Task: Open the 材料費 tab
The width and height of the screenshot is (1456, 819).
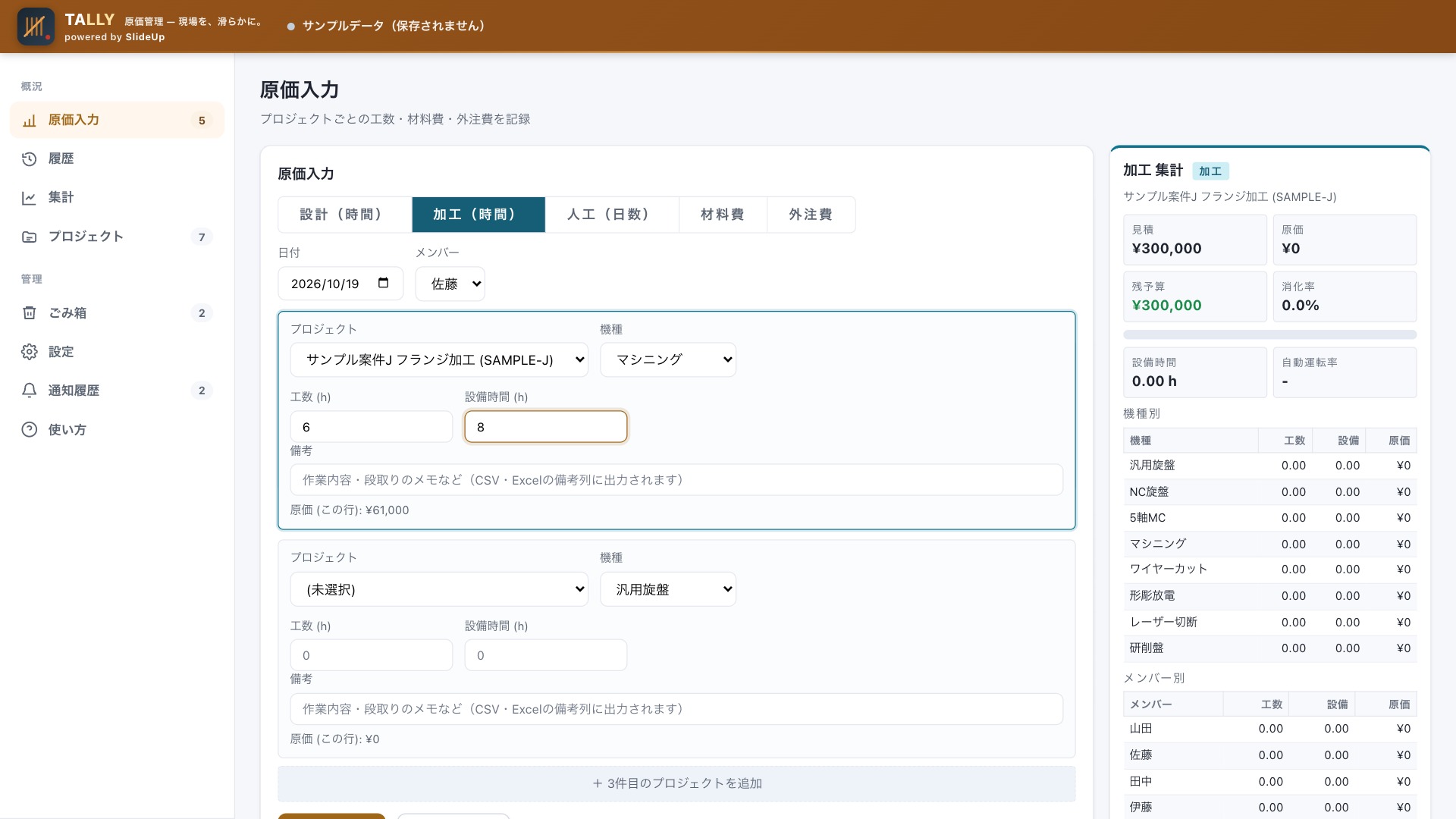Action: click(x=723, y=215)
